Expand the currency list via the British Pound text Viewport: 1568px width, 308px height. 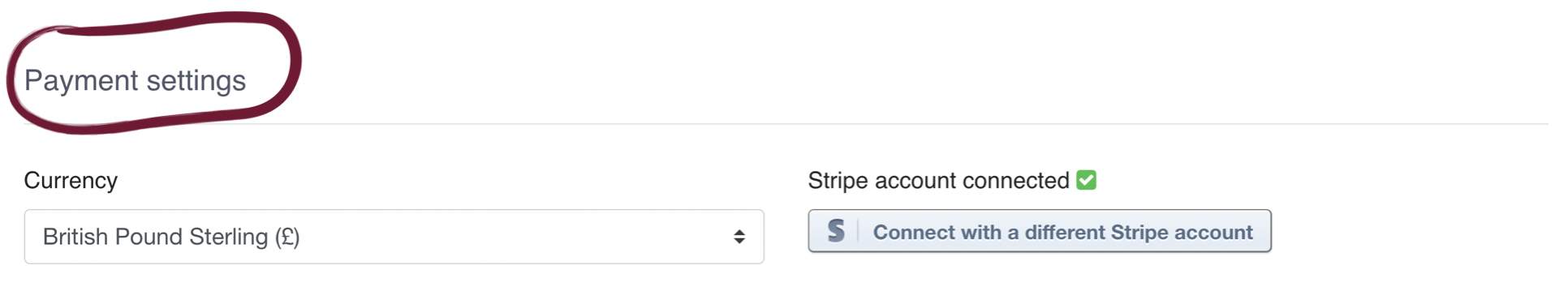pos(171,237)
